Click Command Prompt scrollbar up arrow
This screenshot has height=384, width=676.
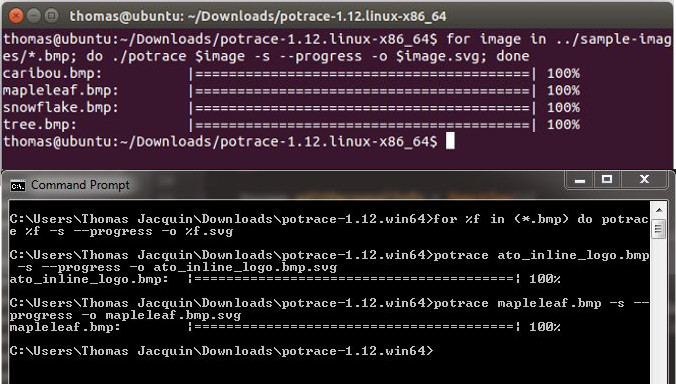point(658,210)
